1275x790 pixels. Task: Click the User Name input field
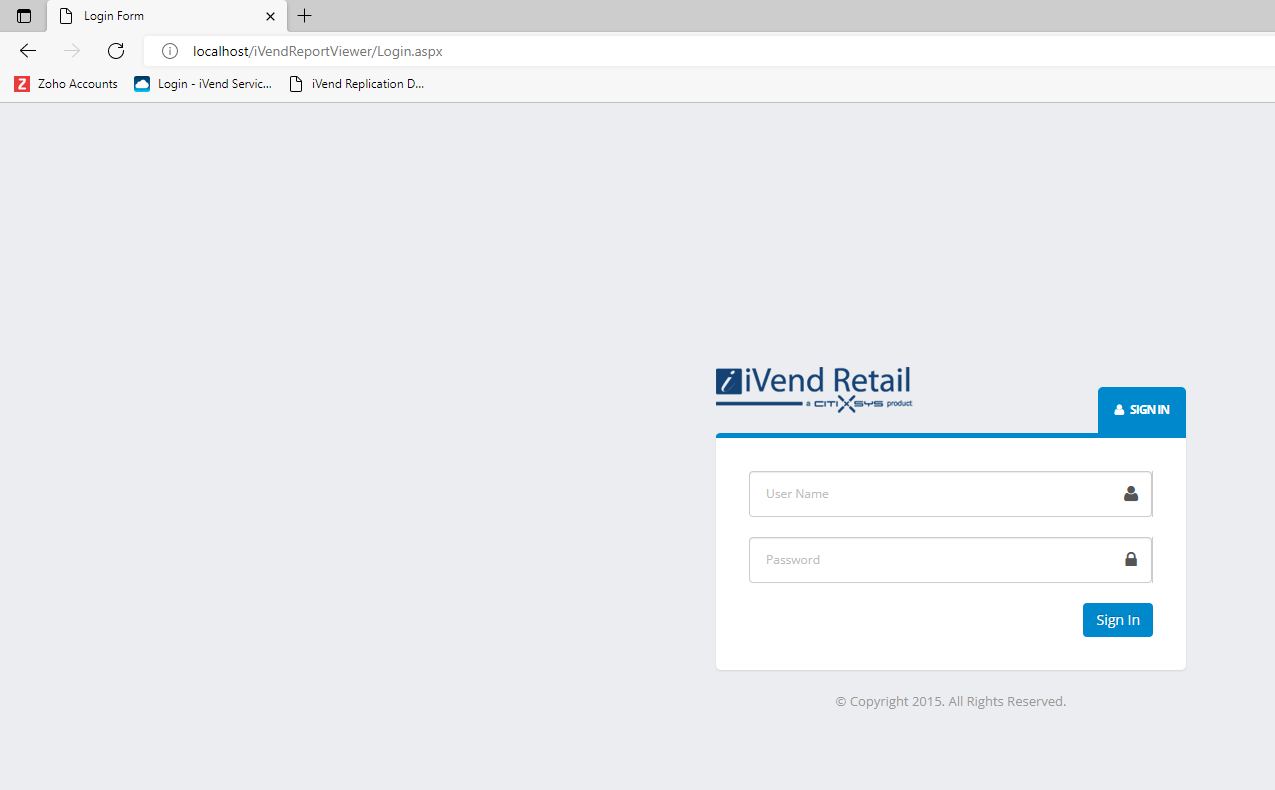point(951,494)
